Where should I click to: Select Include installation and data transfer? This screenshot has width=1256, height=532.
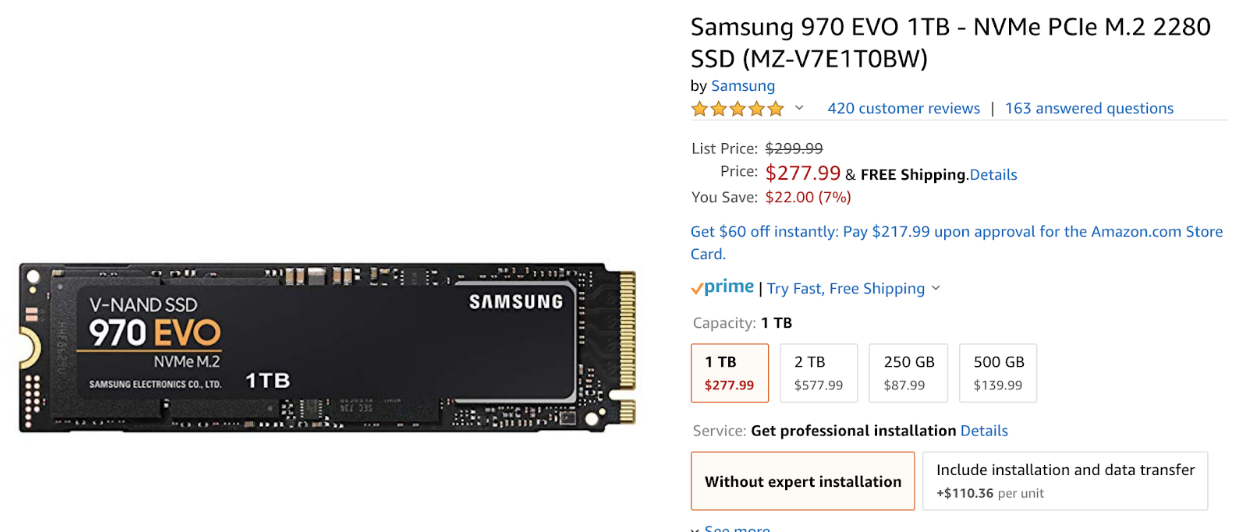(x=1065, y=481)
